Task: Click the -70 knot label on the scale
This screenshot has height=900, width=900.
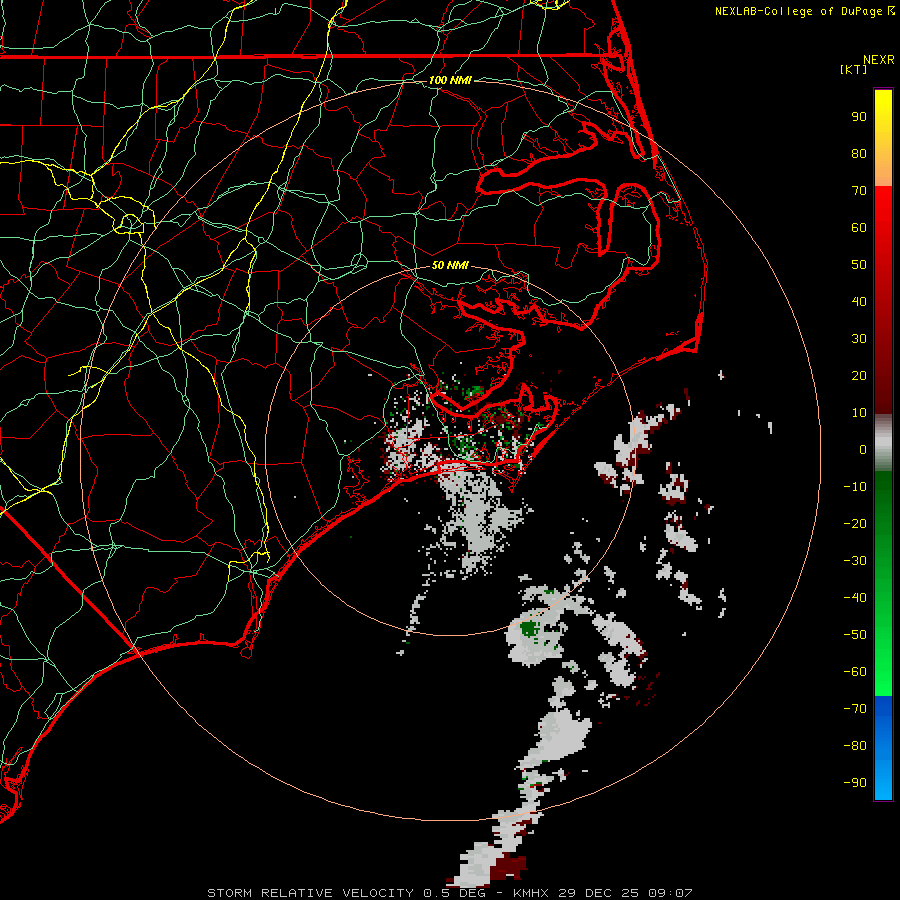Action: (855, 709)
